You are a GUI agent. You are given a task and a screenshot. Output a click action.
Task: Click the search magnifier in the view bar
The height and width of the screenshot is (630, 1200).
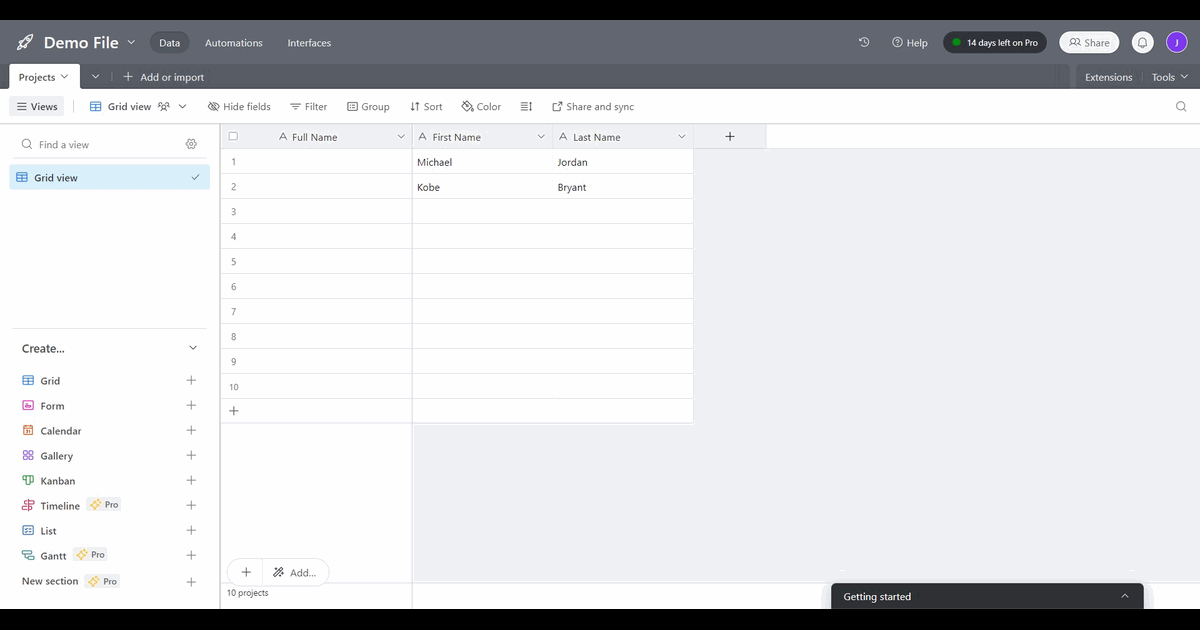pos(1181,107)
